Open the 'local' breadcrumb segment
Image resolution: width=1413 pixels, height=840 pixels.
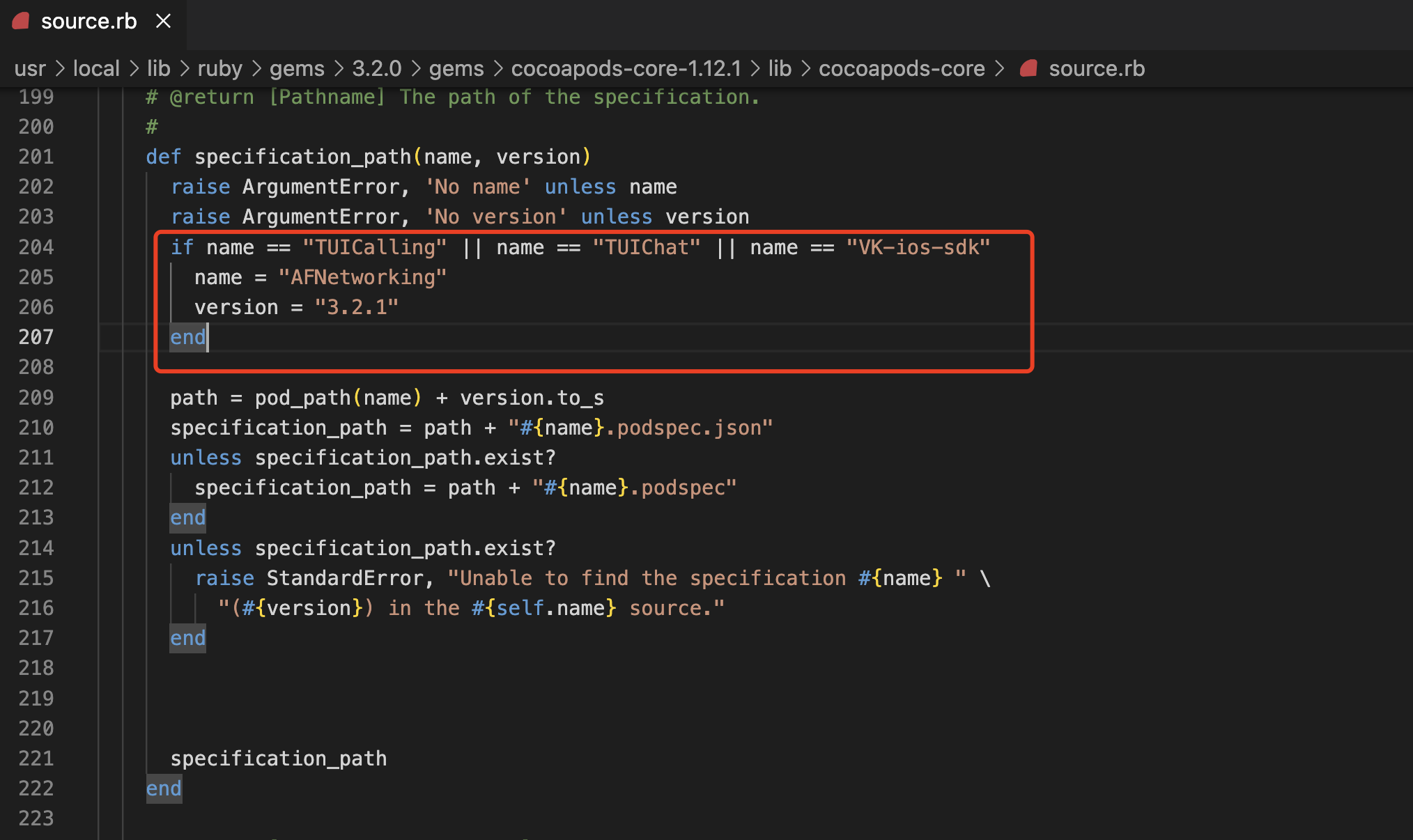coord(96,68)
